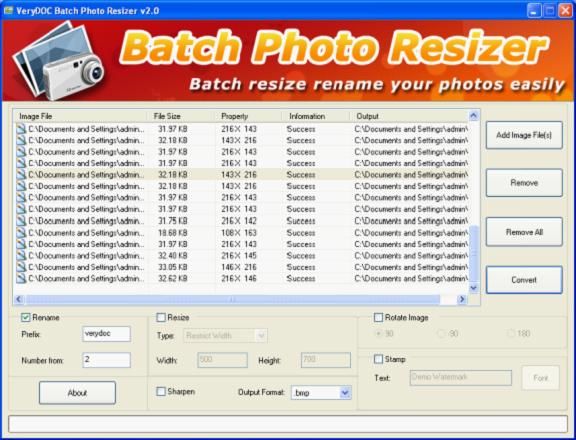Click the 32.62 KB file size

(173, 278)
